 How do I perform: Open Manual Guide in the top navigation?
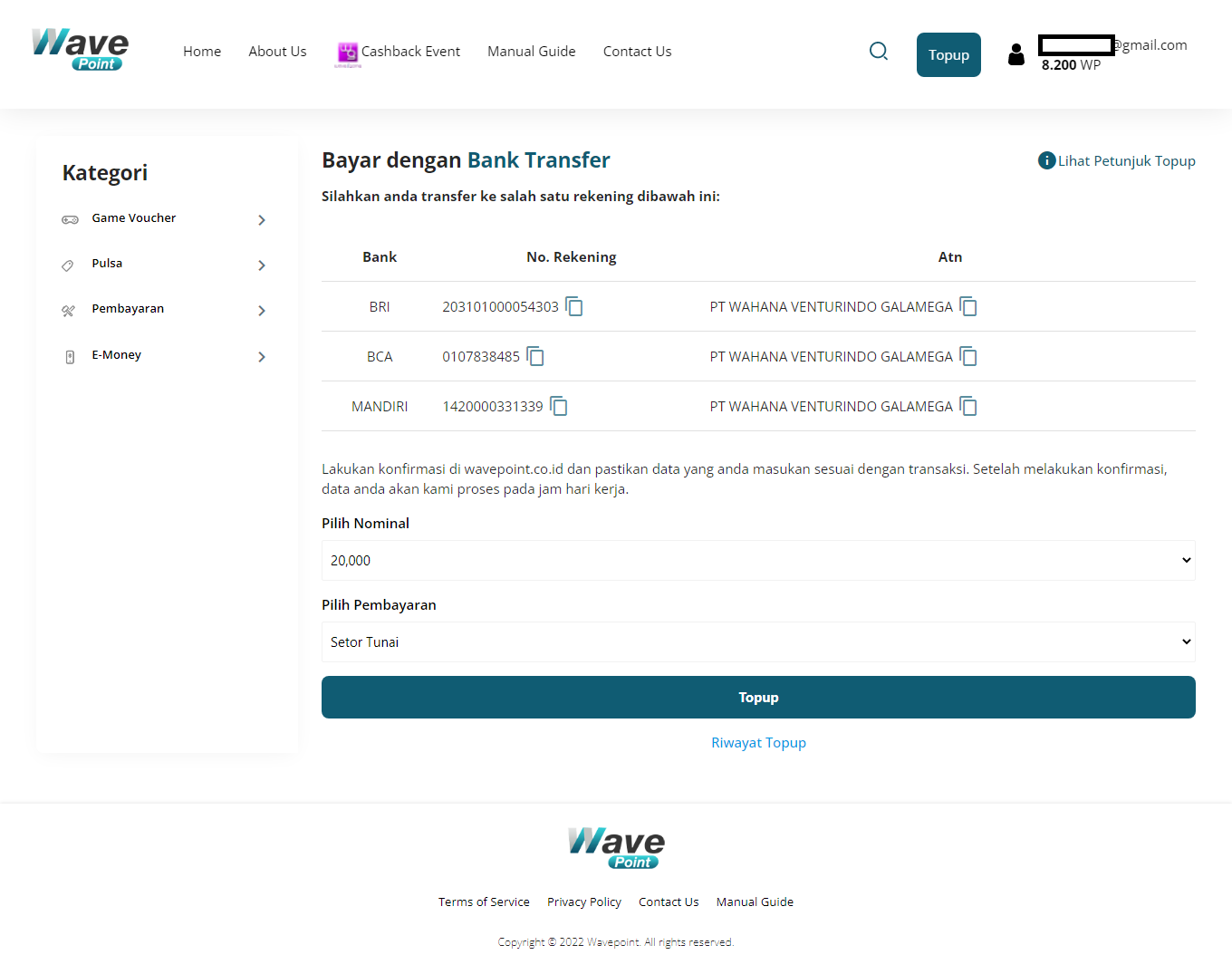click(x=531, y=52)
